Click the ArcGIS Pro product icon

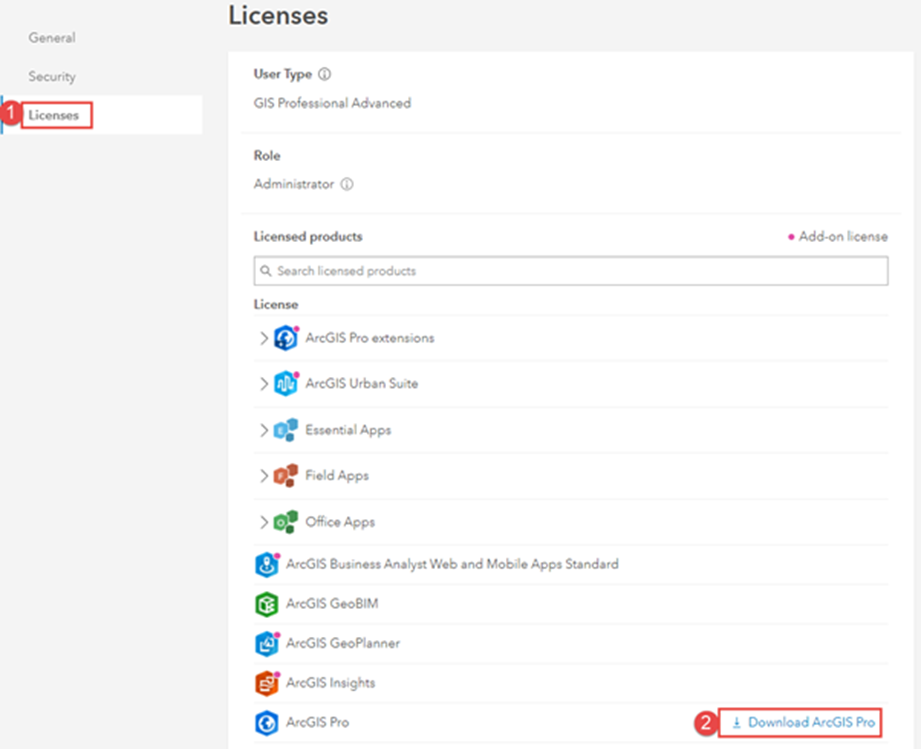(266, 722)
